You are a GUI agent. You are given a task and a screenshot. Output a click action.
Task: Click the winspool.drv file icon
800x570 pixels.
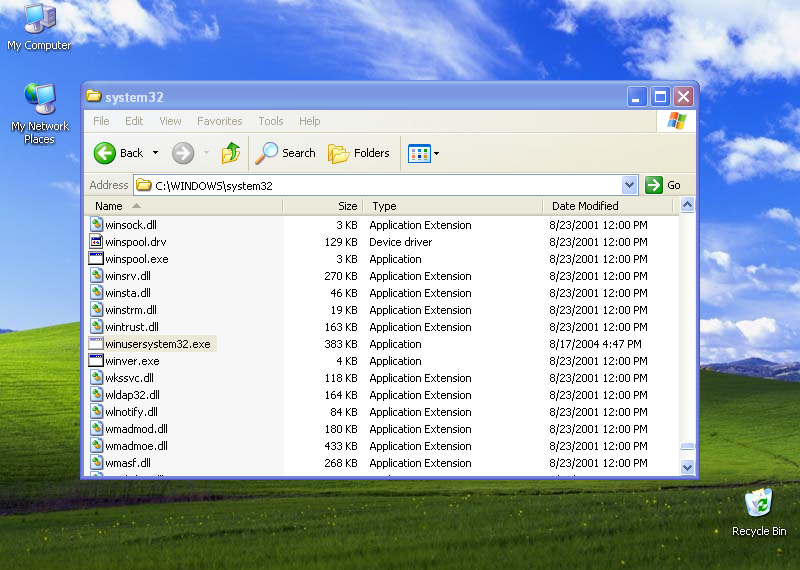coord(96,241)
